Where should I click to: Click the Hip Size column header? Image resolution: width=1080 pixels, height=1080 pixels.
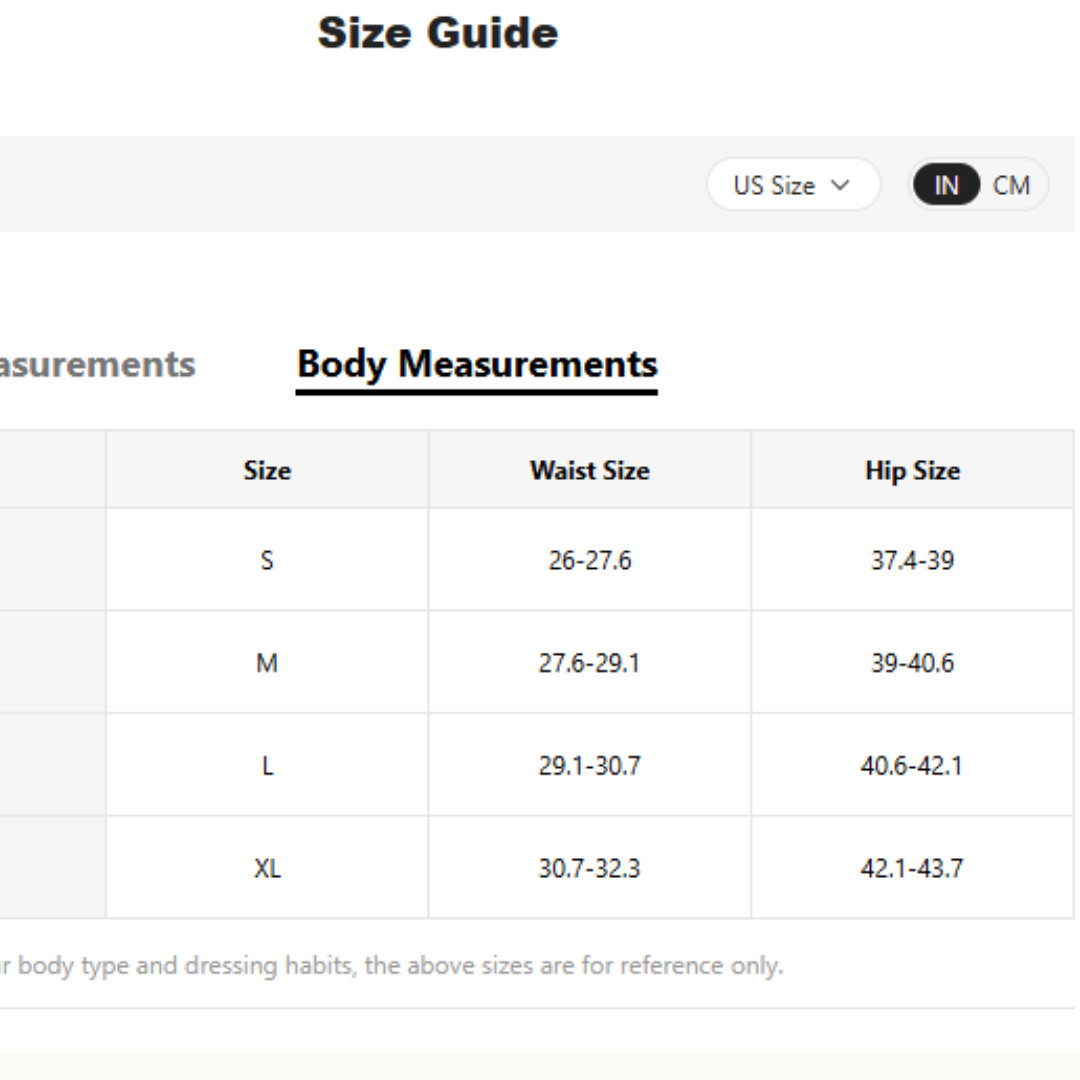tap(913, 470)
